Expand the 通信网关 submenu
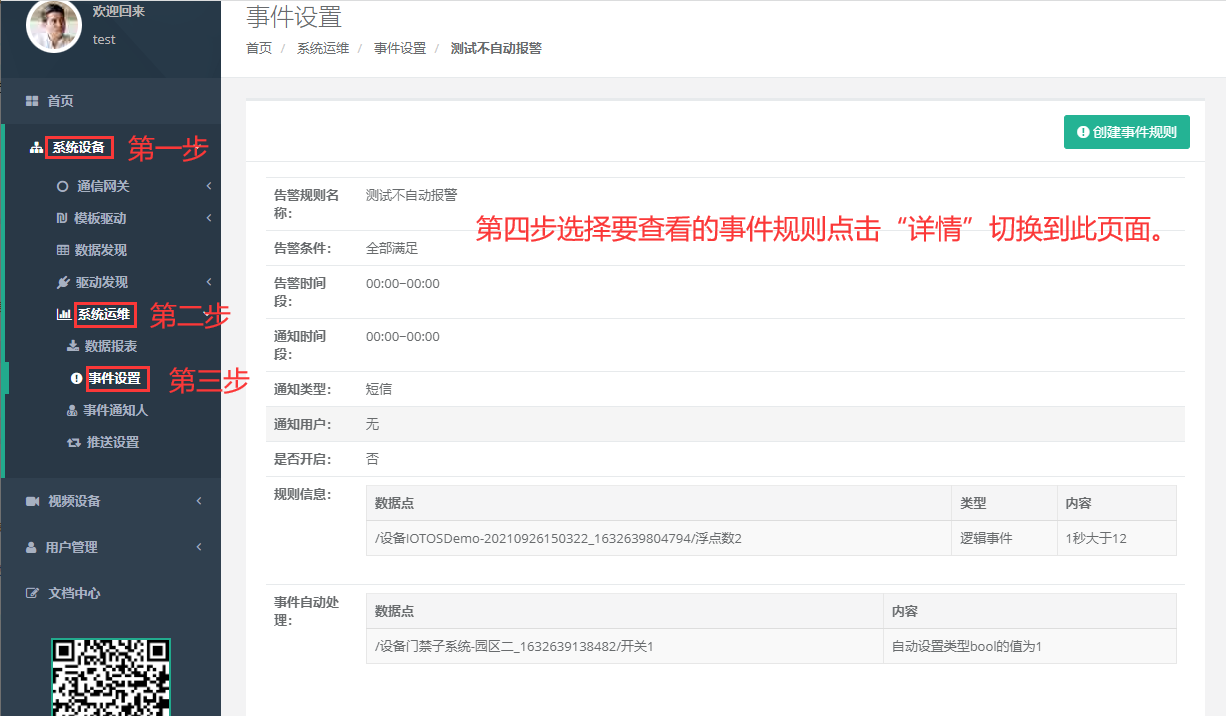Viewport: 1226px width, 716px height. click(x=208, y=186)
